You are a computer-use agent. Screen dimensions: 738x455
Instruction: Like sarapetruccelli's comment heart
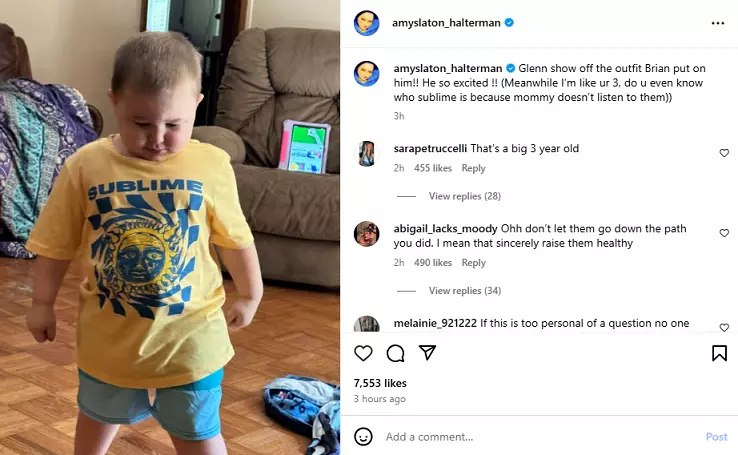pyautogui.click(x=724, y=153)
